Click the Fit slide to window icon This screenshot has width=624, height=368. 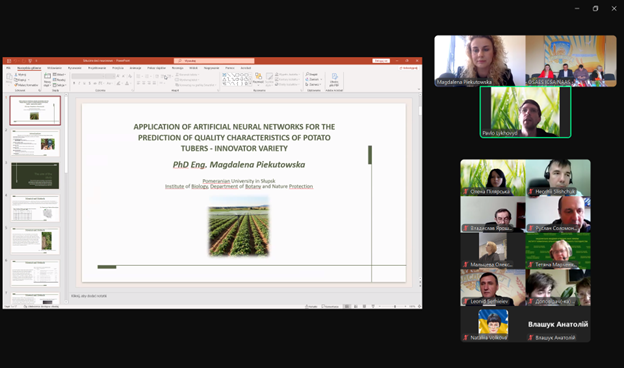(x=419, y=306)
